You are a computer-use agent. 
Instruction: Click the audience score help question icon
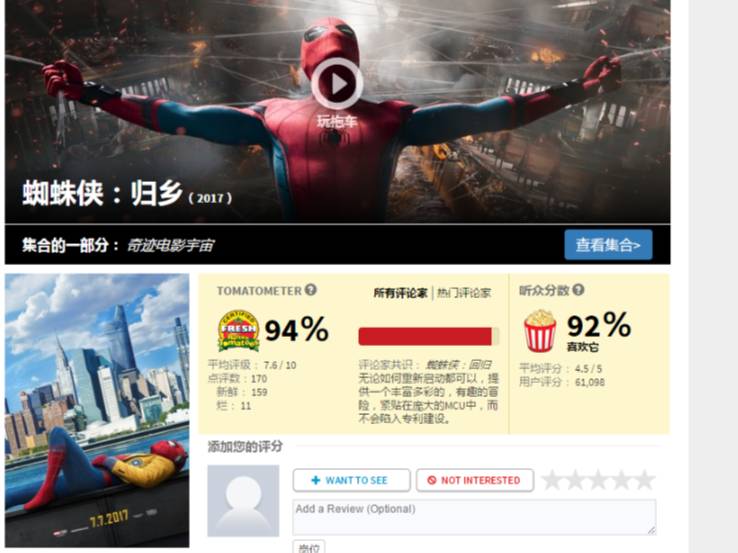[578, 290]
